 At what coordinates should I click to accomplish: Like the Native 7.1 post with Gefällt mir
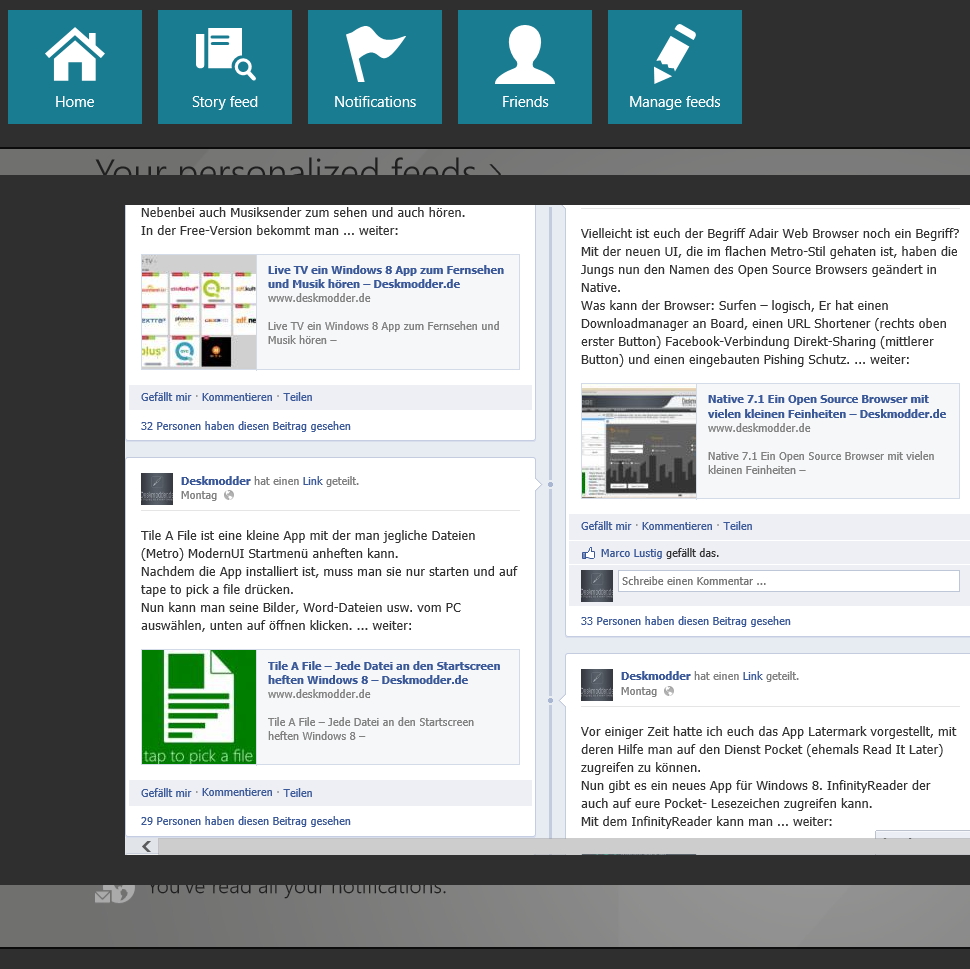click(606, 526)
